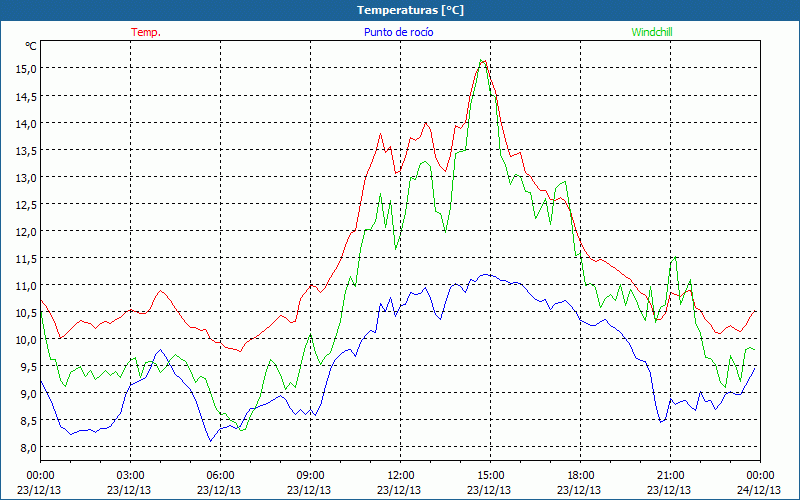Click the "00:00" label above 24/12/13
The width and height of the screenshot is (800, 500).
pyautogui.click(x=761, y=476)
